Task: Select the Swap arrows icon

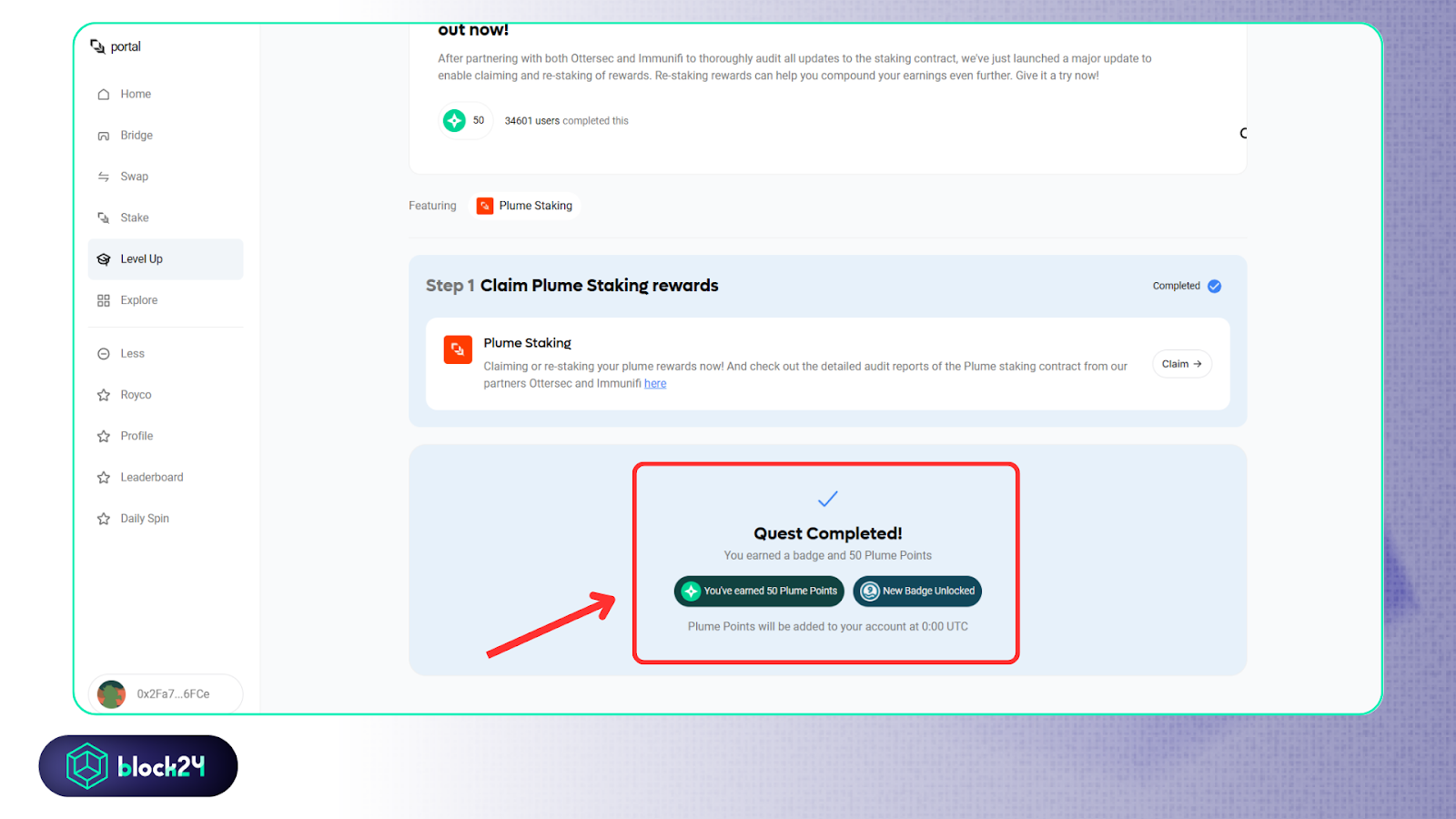Action: tap(104, 177)
